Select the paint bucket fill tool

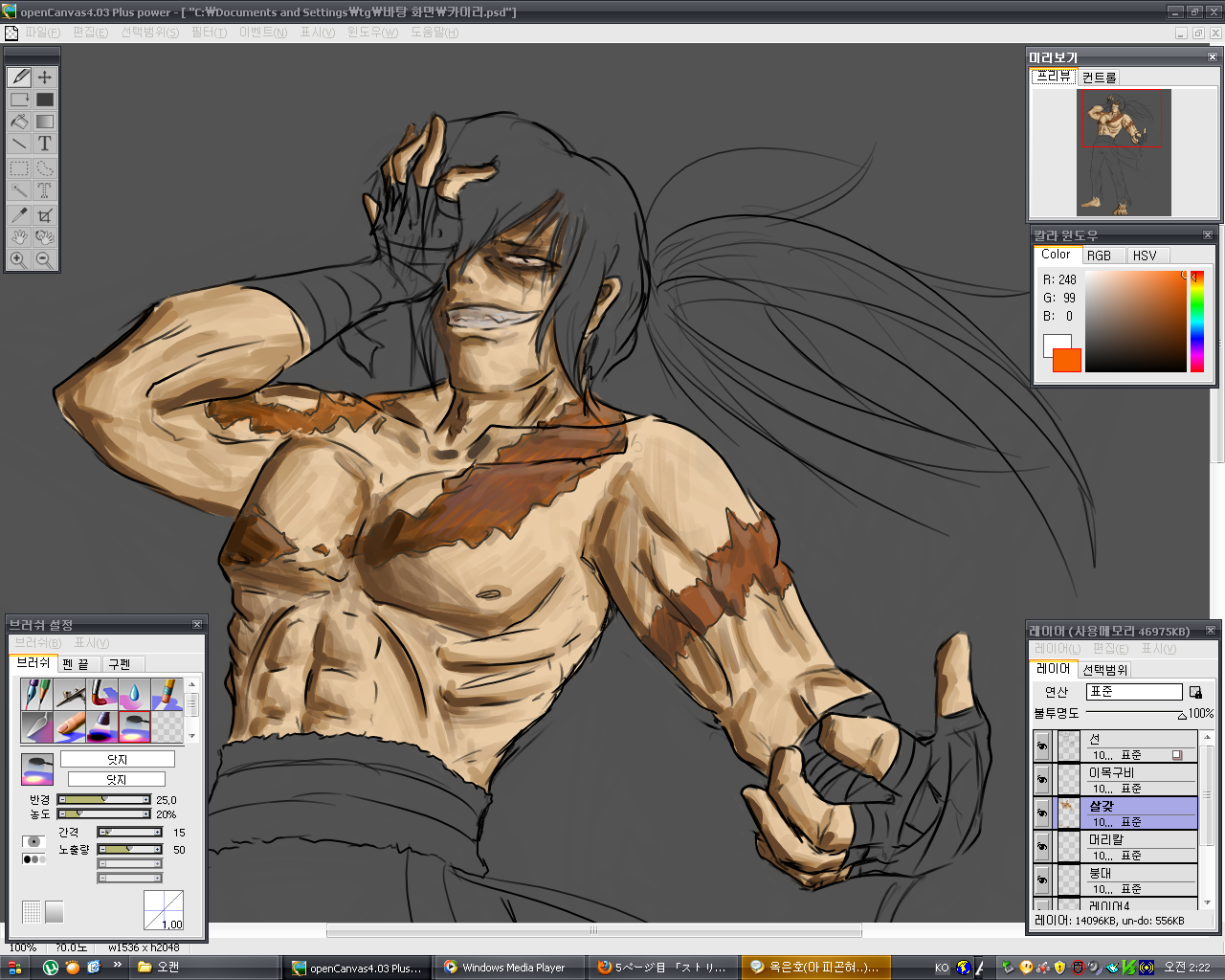[19, 122]
